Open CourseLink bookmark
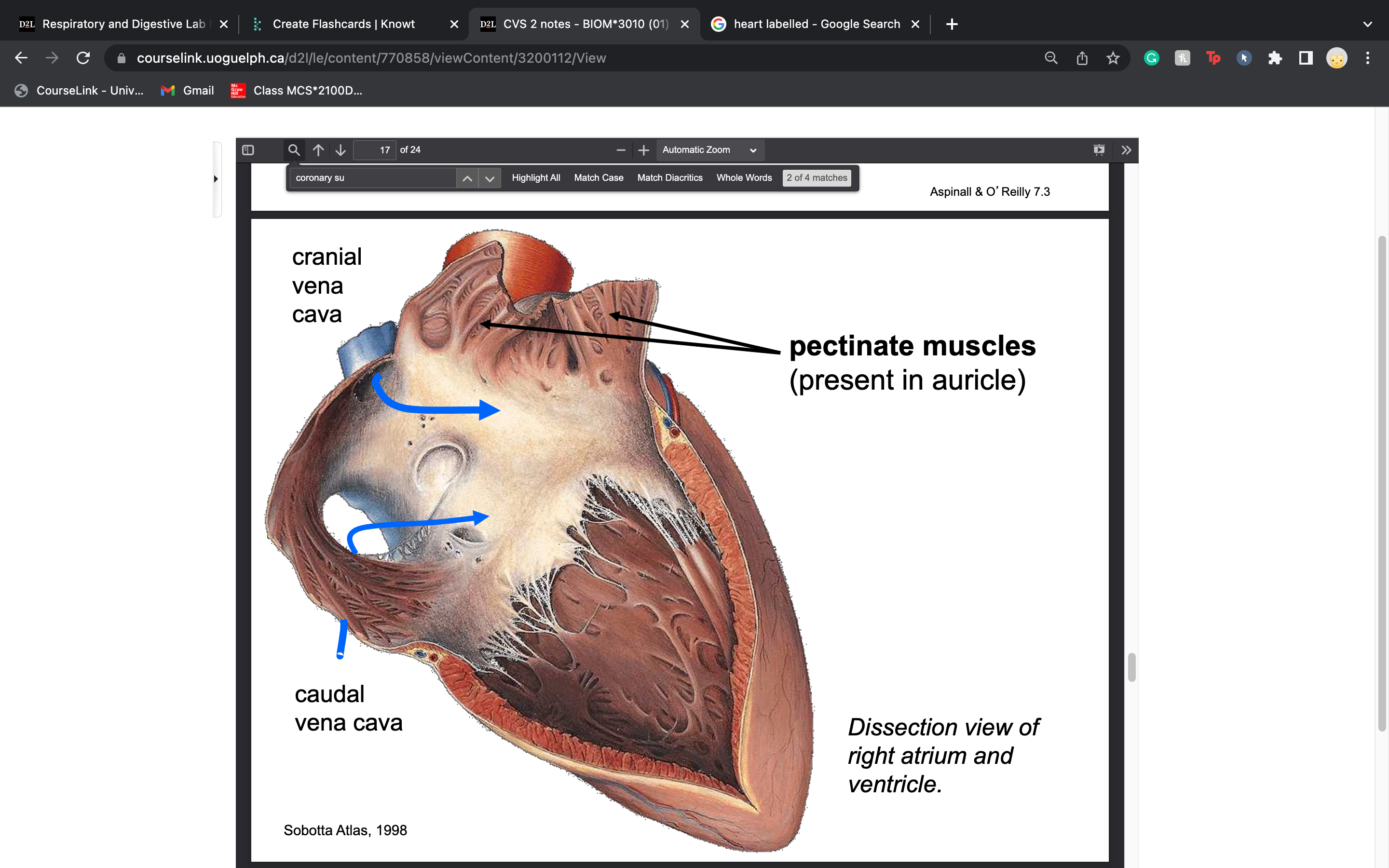 79,91
